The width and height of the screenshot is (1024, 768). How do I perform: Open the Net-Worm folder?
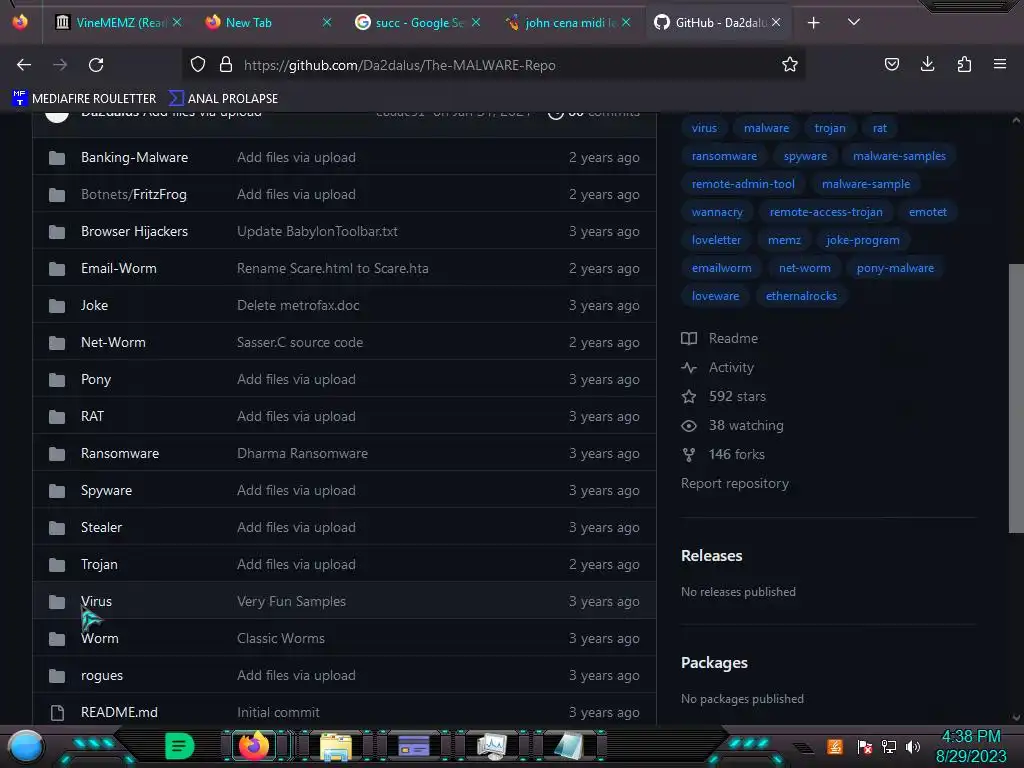[113, 342]
